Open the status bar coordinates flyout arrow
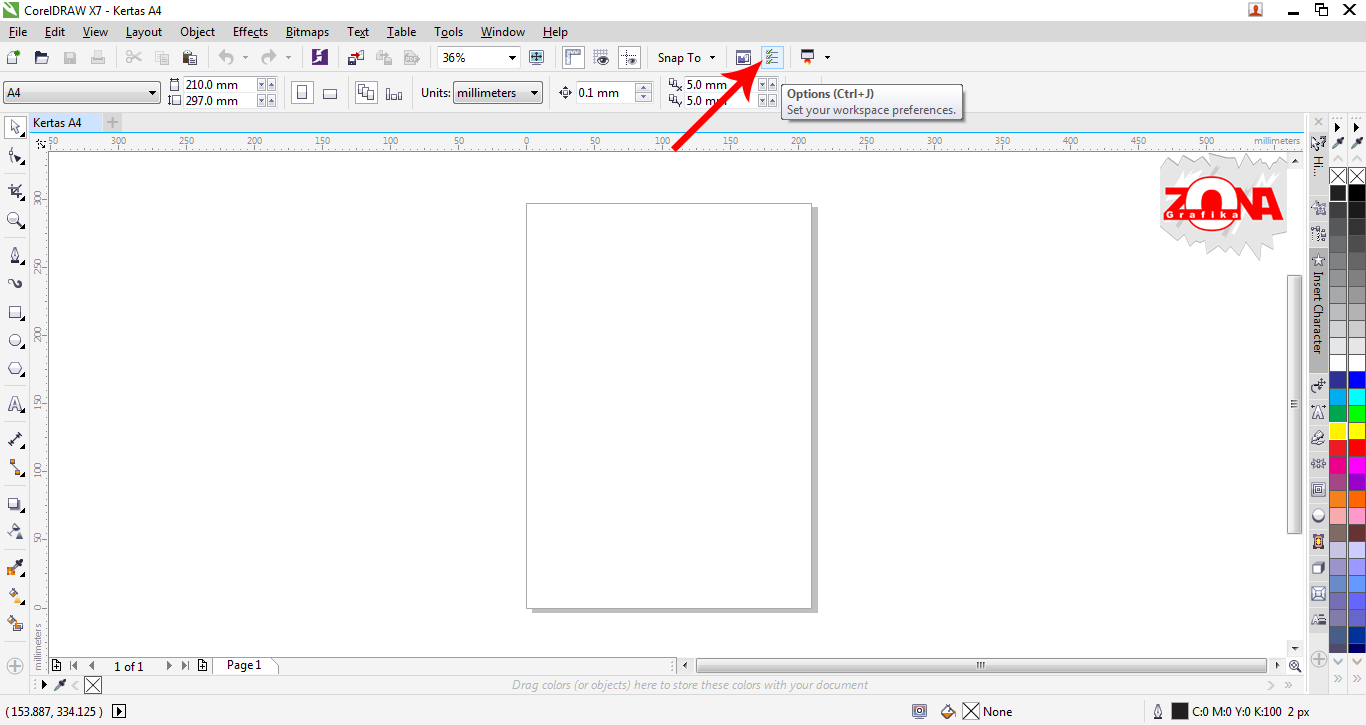Viewport: 1366px width, 725px height. [119, 711]
